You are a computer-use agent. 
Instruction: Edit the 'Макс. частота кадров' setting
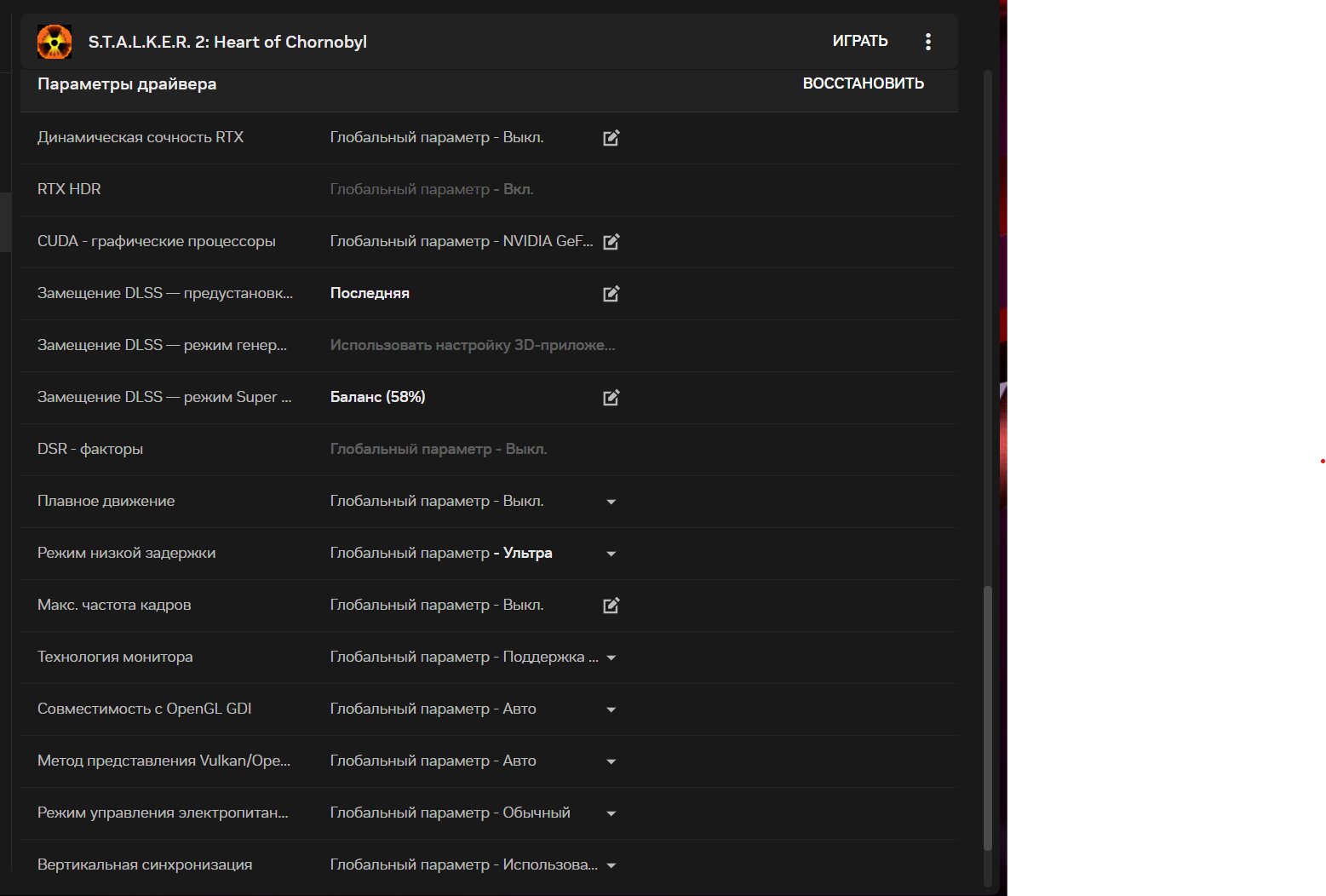tap(611, 606)
